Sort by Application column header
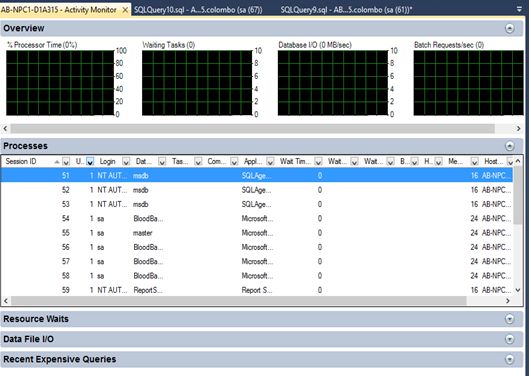The height and width of the screenshot is (376, 531). [253, 161]
